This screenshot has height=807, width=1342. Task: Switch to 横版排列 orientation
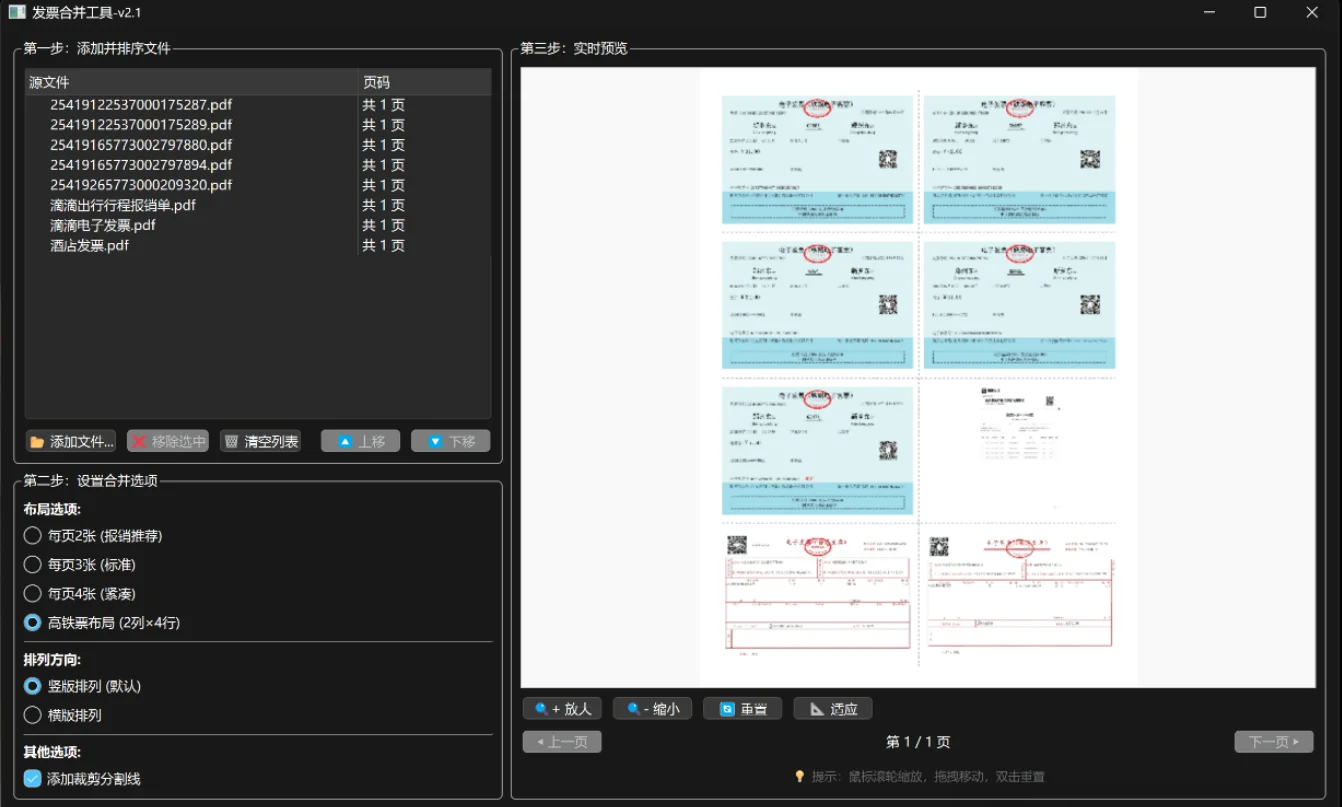click(x=33, y=715)
